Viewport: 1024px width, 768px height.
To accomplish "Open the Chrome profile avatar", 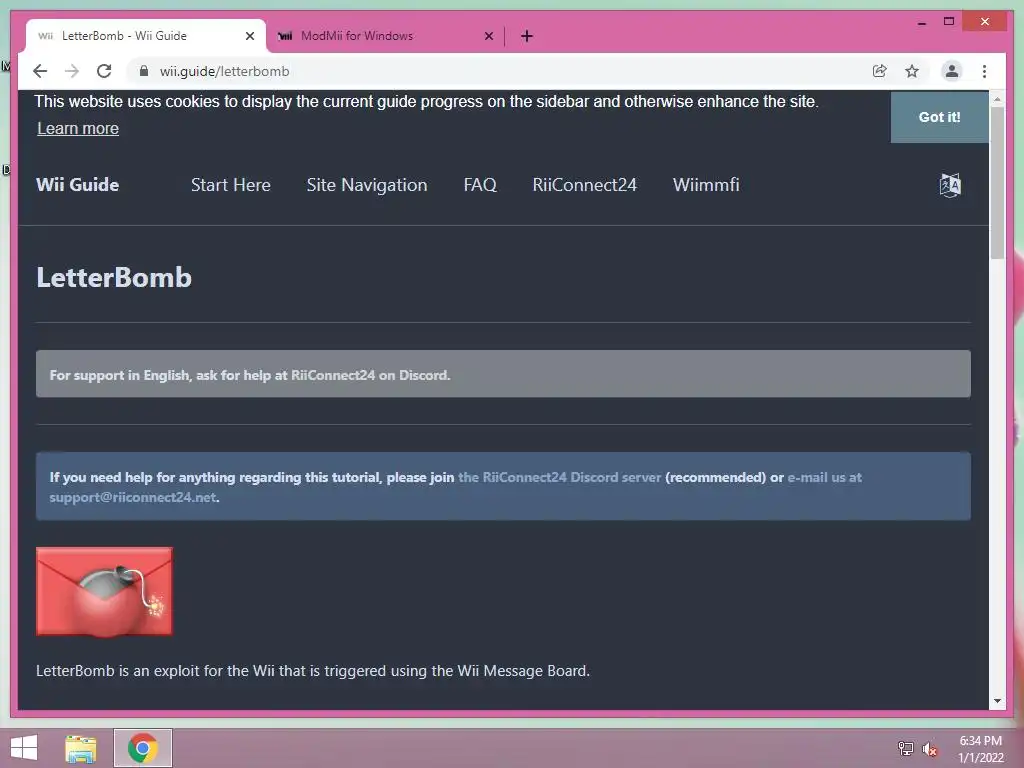I will click(952, 71).
